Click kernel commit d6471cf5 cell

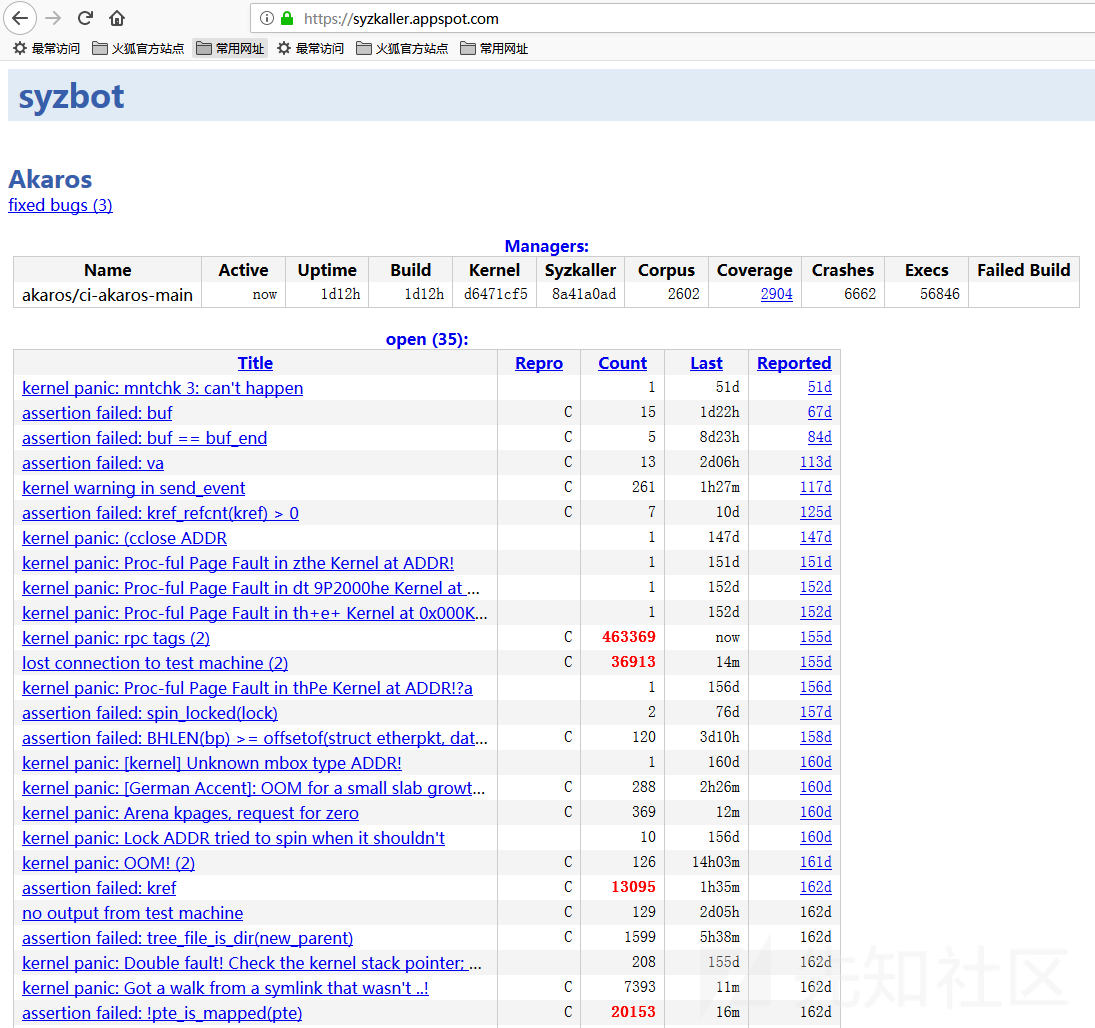pos(495,294)
